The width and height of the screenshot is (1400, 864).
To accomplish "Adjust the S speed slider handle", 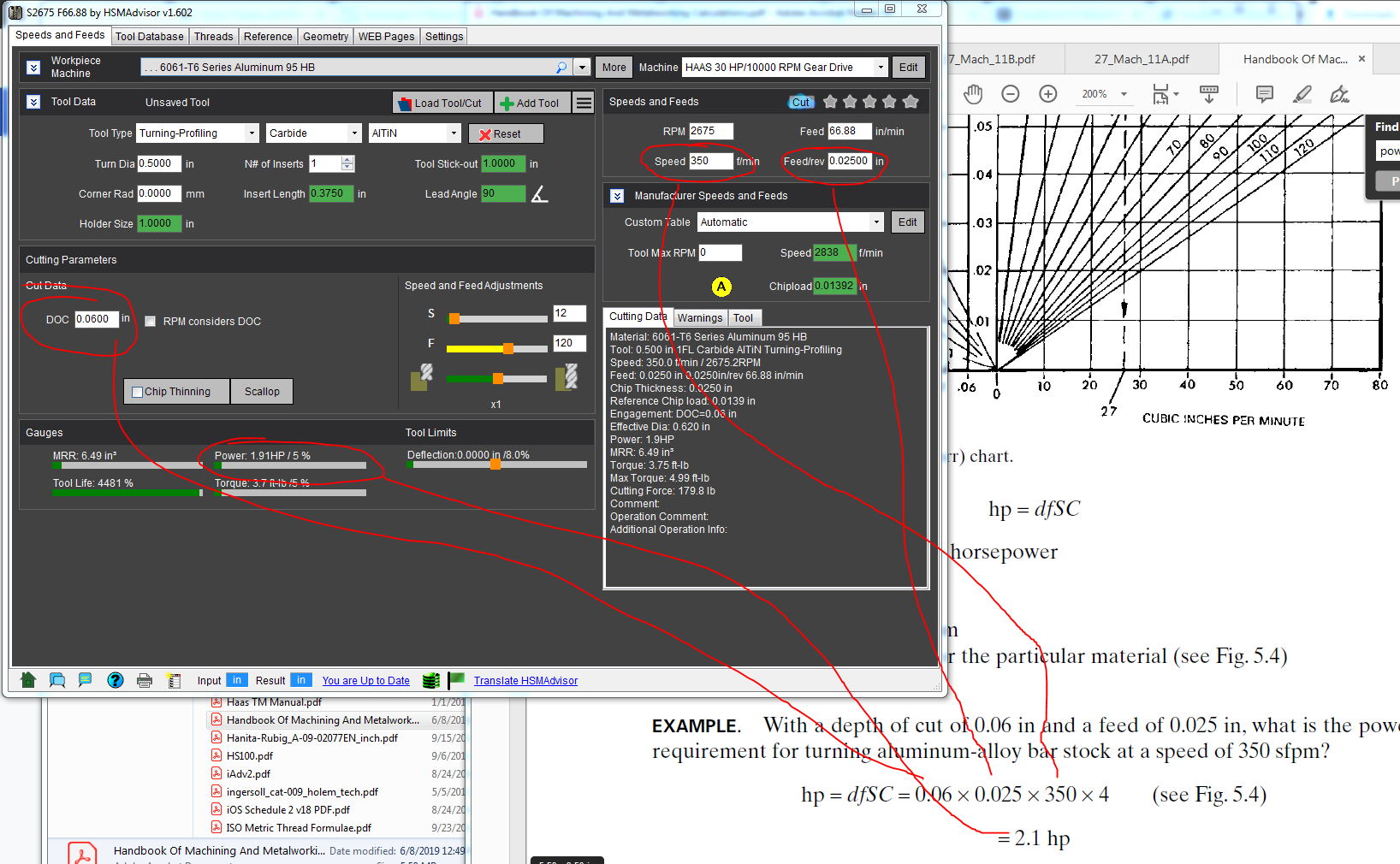I will click(454, 318).
